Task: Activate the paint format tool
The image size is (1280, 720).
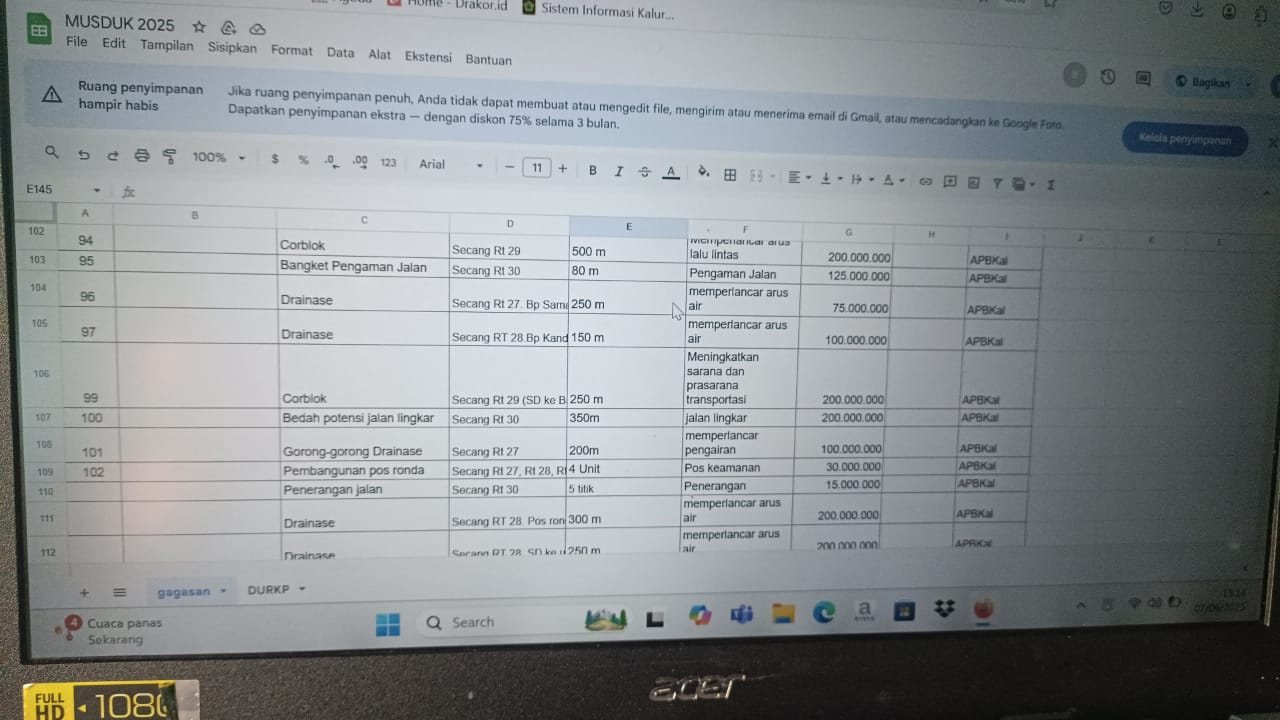Action: pos(169,156)
